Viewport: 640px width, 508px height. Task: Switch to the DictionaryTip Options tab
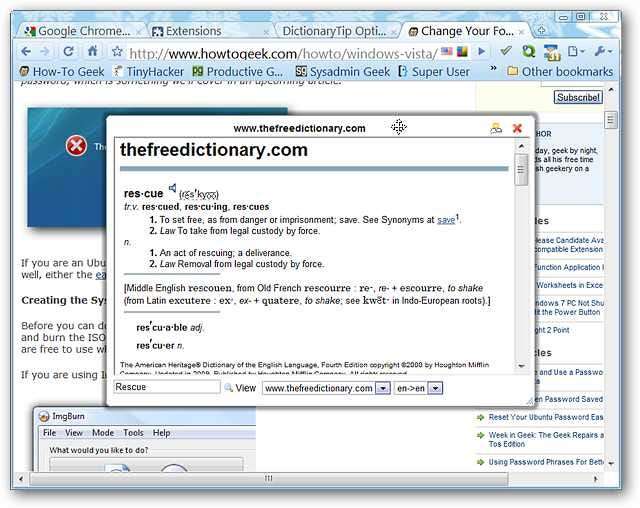tap(335, 31)
